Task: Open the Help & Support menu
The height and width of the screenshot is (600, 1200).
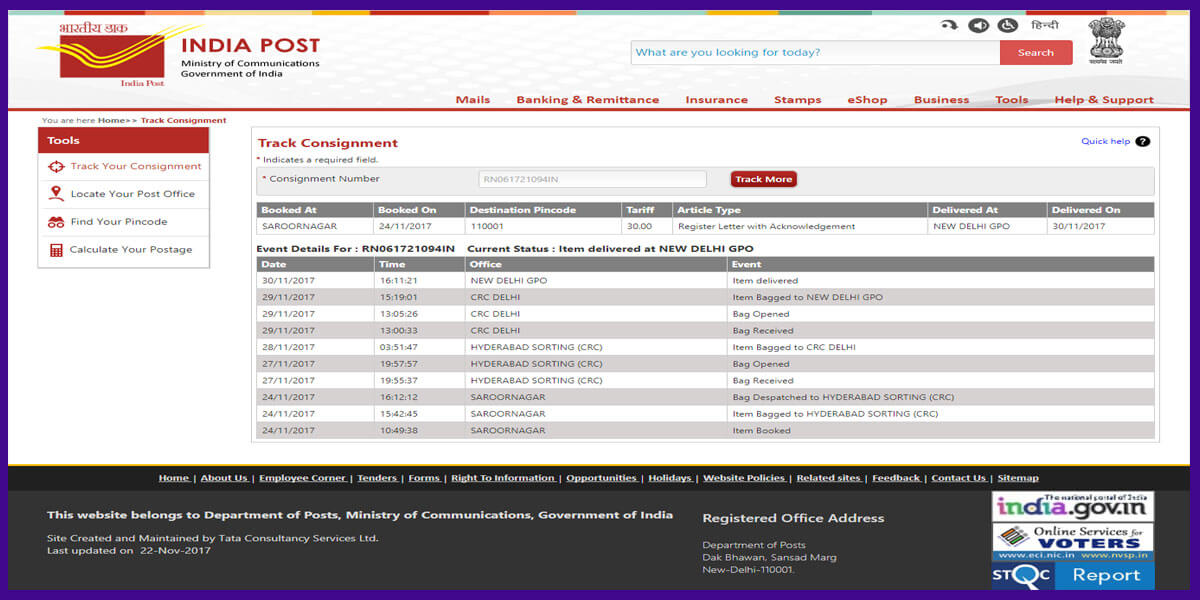Action: pos(1104,100)
